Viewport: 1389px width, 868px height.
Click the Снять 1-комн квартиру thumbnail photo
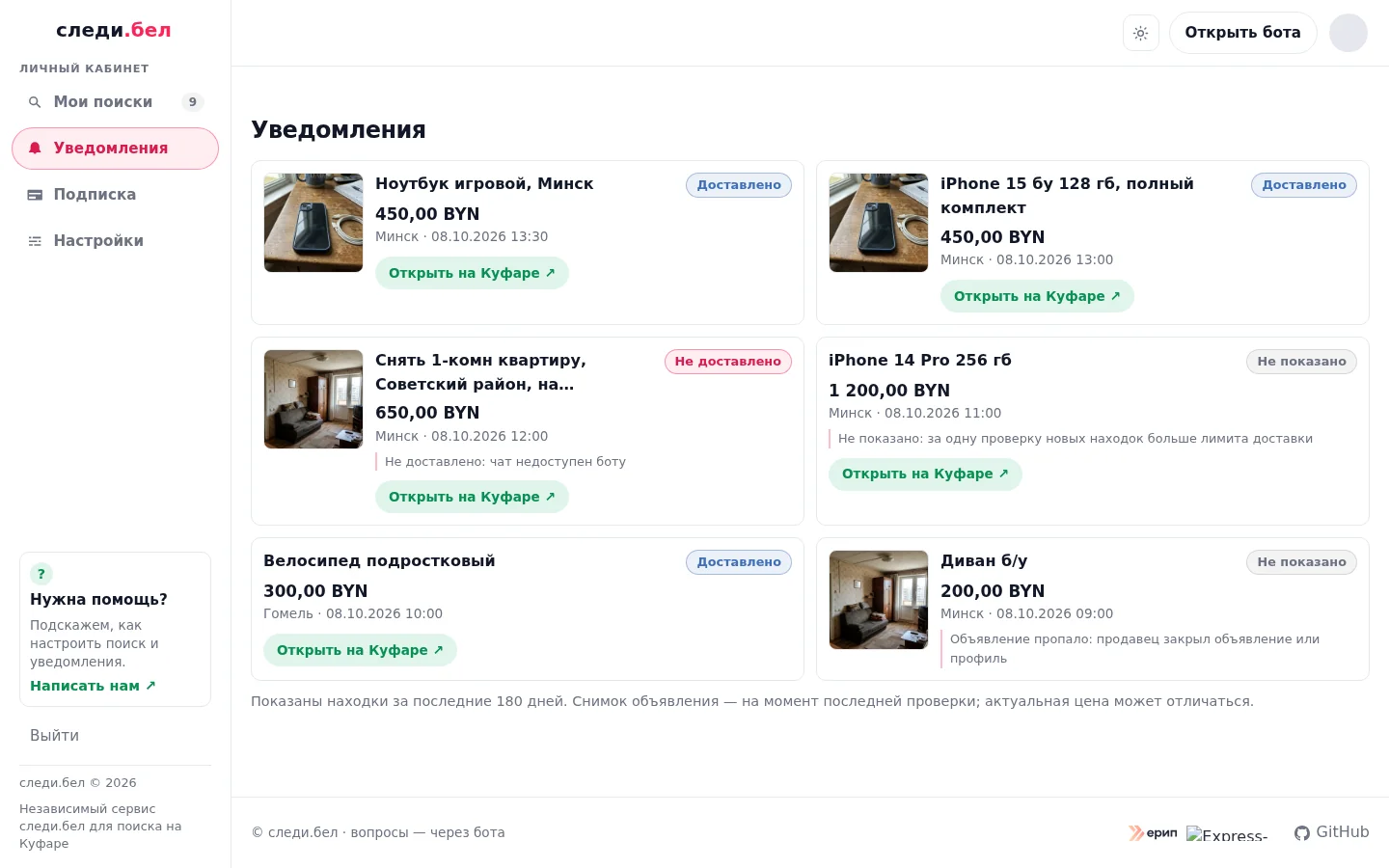coord(313,399)
